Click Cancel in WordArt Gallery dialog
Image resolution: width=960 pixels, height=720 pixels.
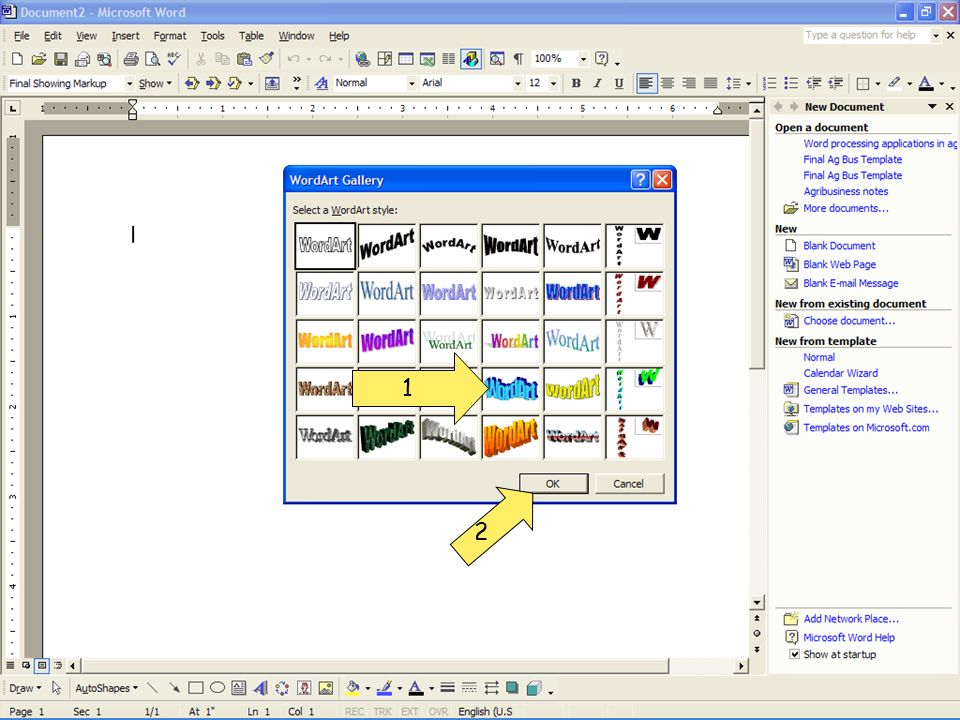628,484
